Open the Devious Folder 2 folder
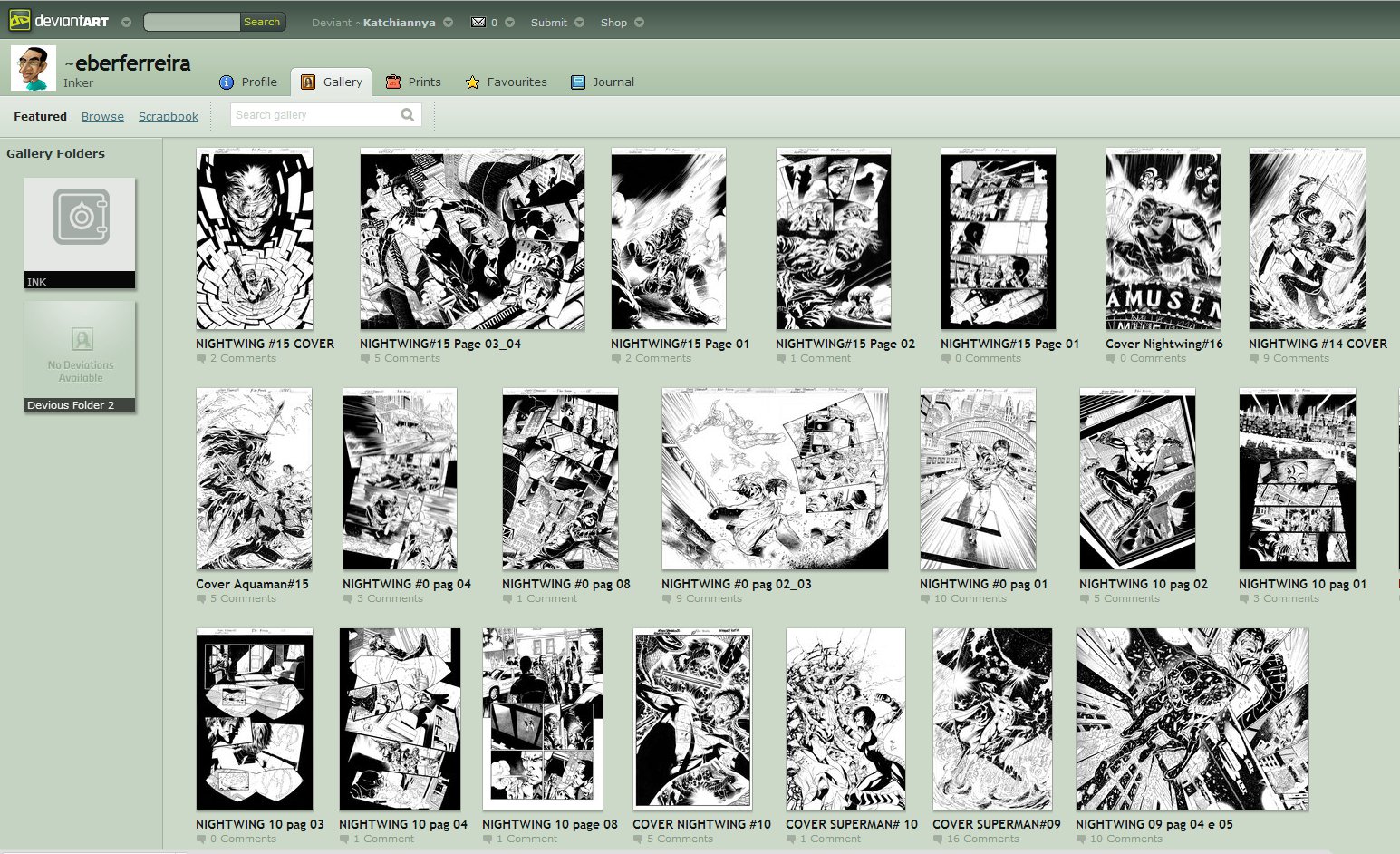This screenshot has height=854, width=1400. pyautogui.click(x=80, y=356)
